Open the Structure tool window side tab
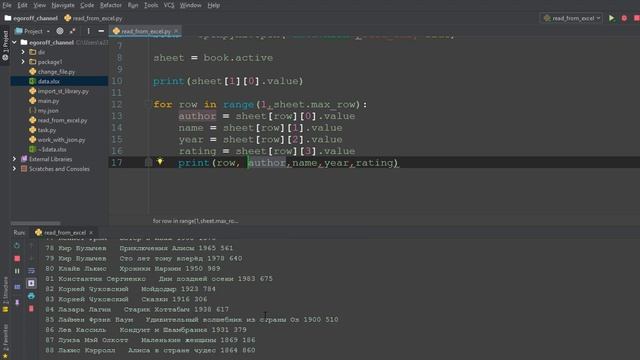 point(5,295)
